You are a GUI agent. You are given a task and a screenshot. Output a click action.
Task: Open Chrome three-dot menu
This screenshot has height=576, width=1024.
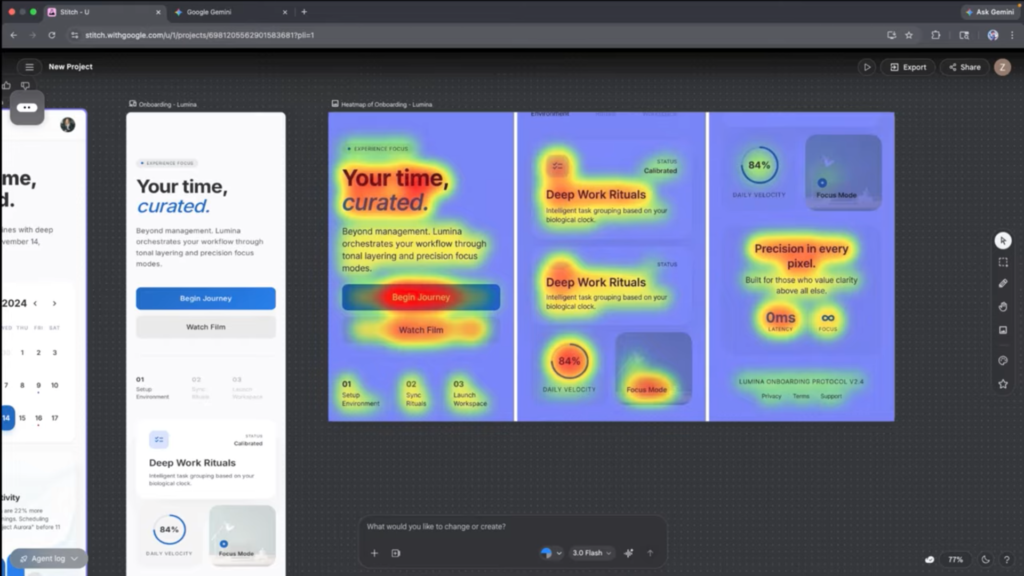coord(1012,35)
